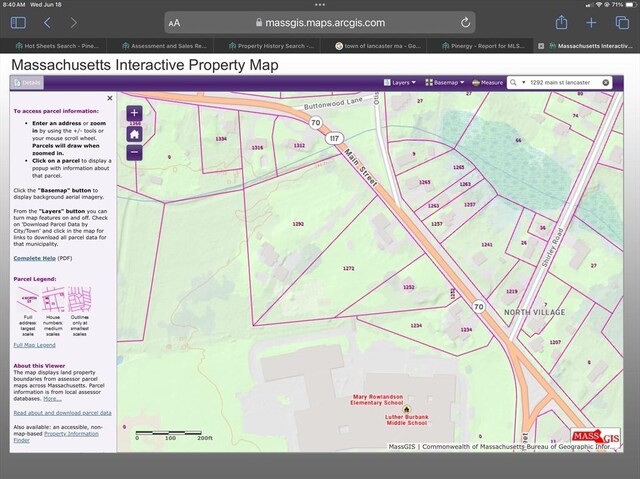
Task: Open the AA reader text options
Action: (174, 23)
